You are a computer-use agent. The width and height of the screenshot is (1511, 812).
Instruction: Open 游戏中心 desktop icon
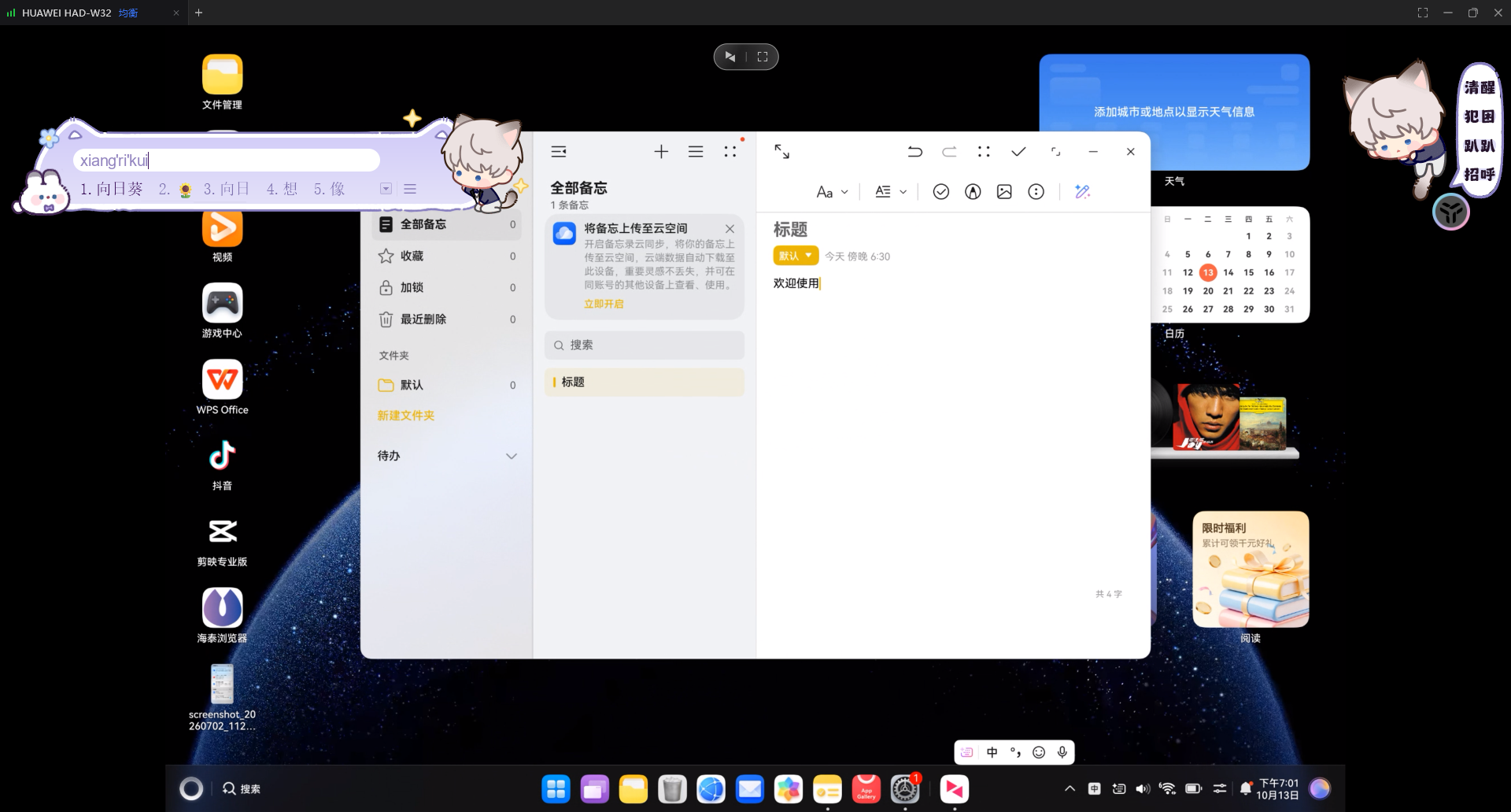coord(222,311)
